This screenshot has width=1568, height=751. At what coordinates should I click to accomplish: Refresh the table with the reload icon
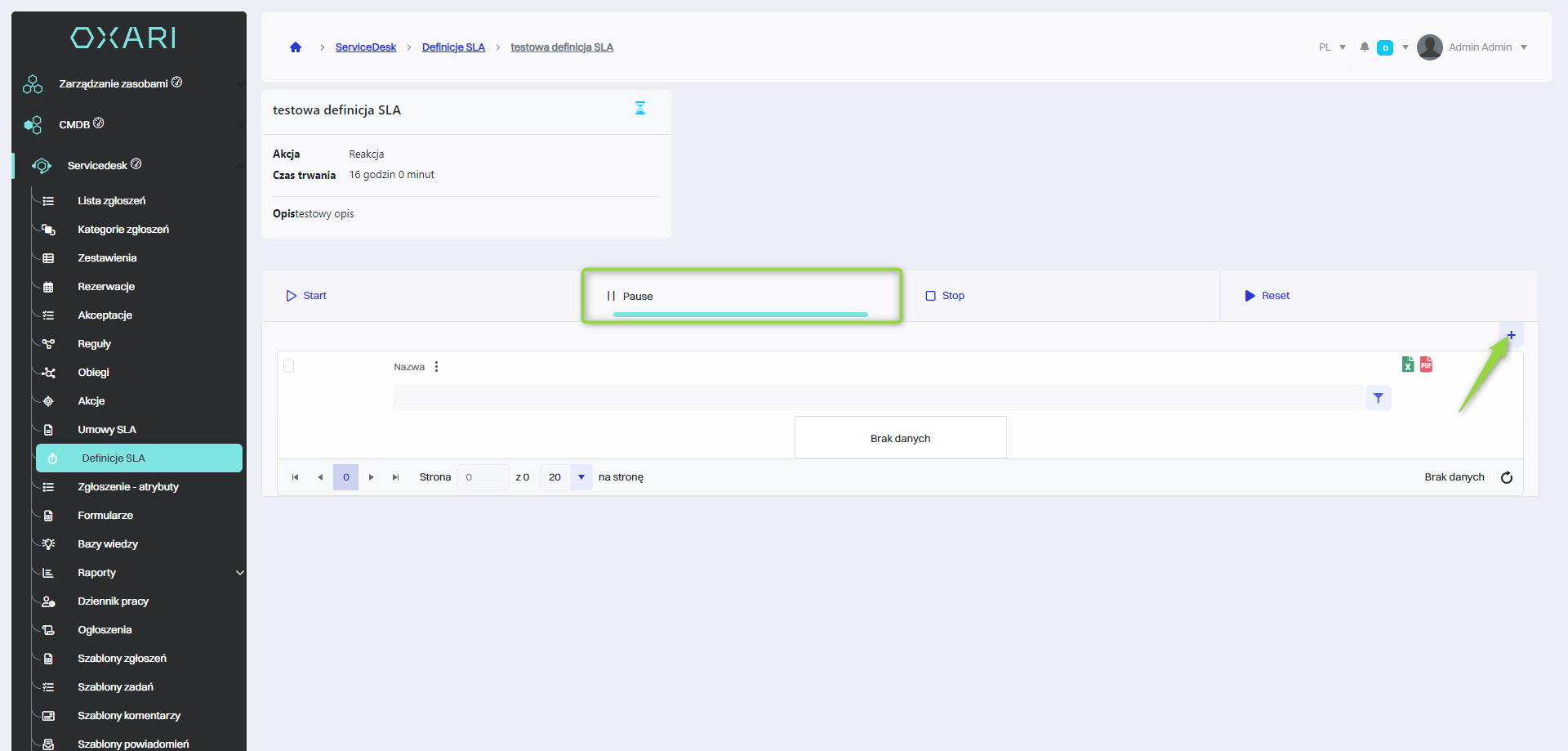pyautogui.click(x=1507, y=477)
